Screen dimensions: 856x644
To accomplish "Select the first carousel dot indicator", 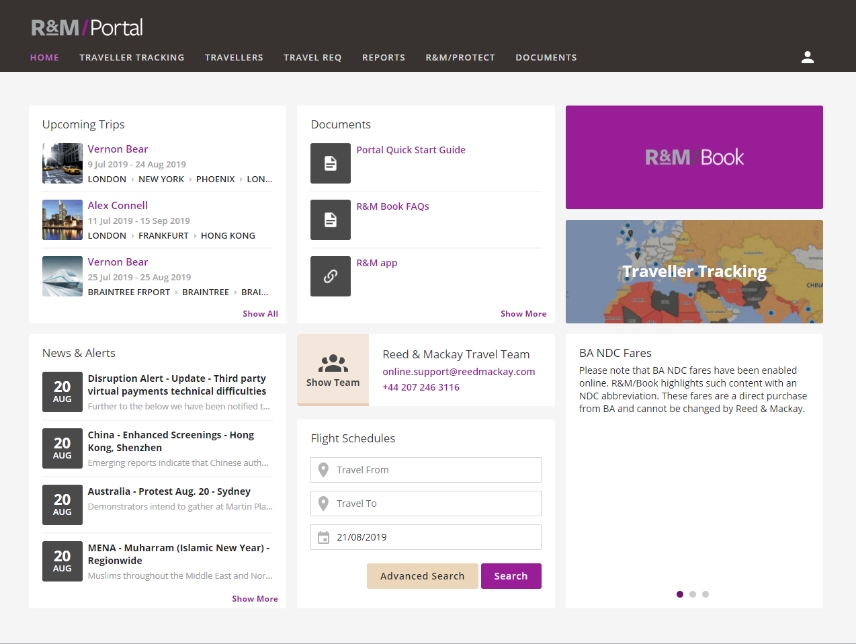I will point(680,594).
